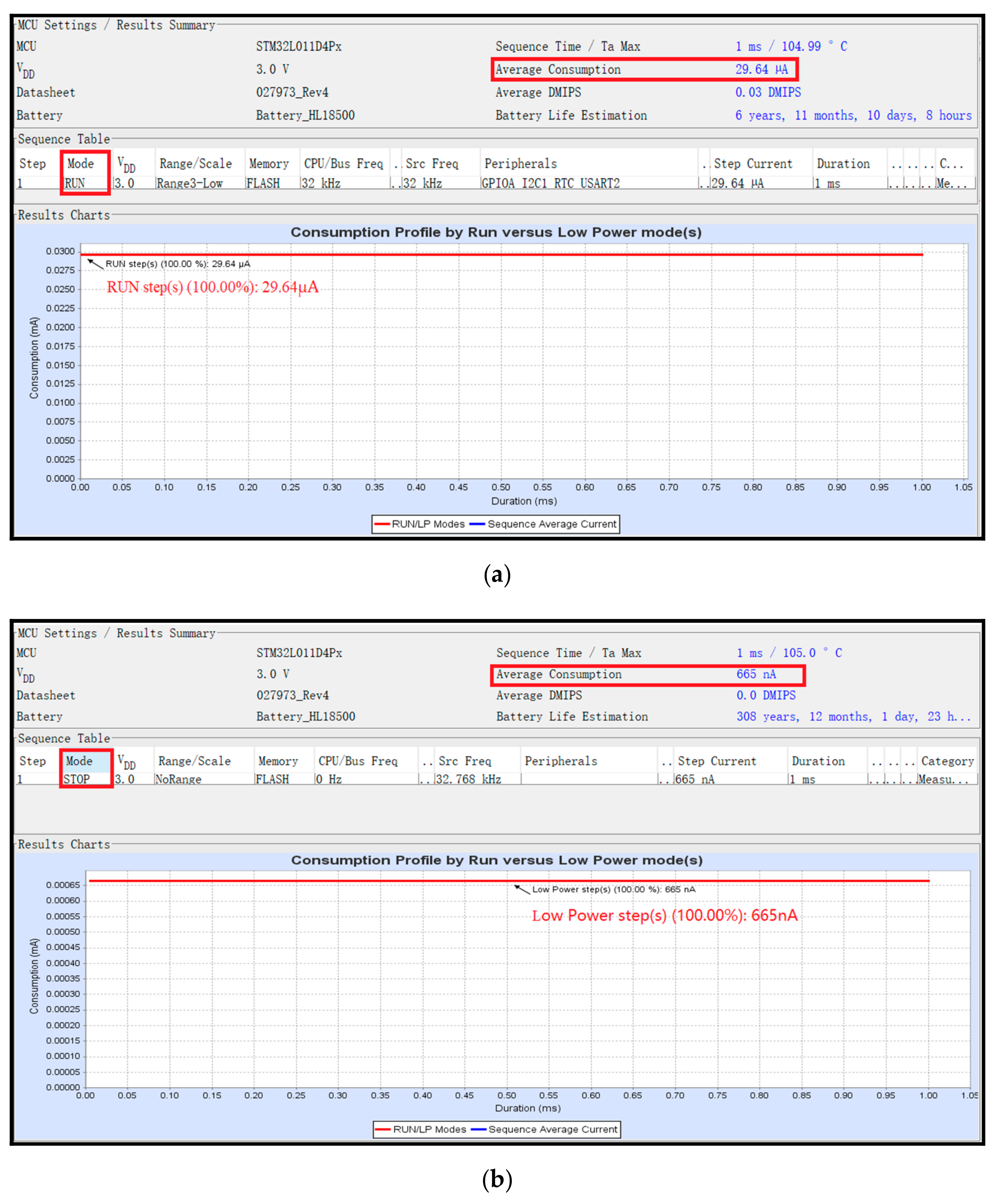Click the Duration column header in top table

point(843,164)
